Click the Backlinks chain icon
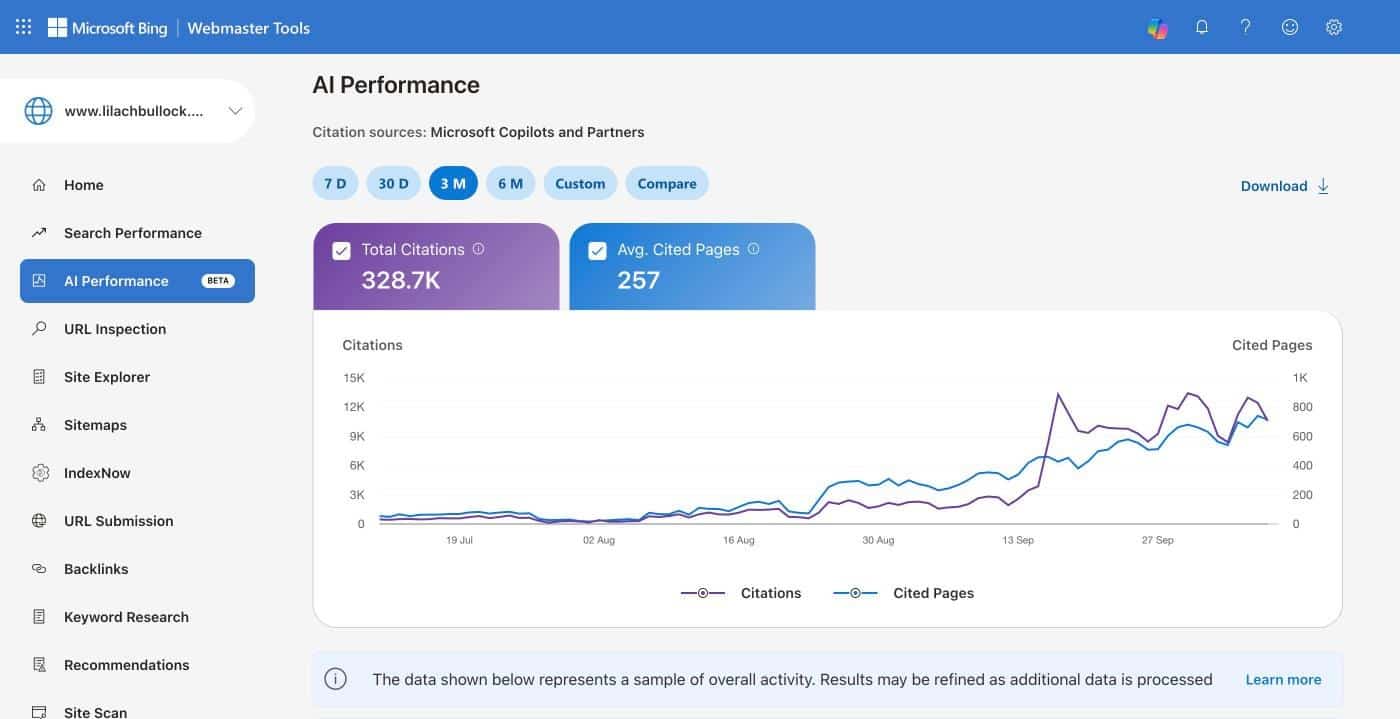This screenshot has height=719, width=1400. click(39, 569)
